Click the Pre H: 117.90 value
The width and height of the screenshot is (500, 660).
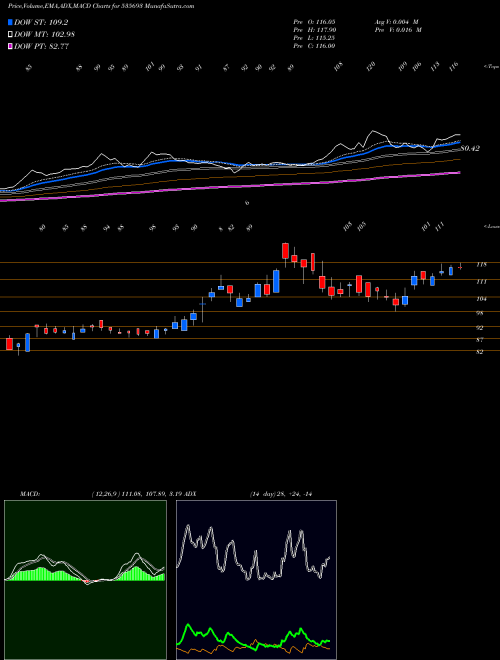(x=314, y=30)
